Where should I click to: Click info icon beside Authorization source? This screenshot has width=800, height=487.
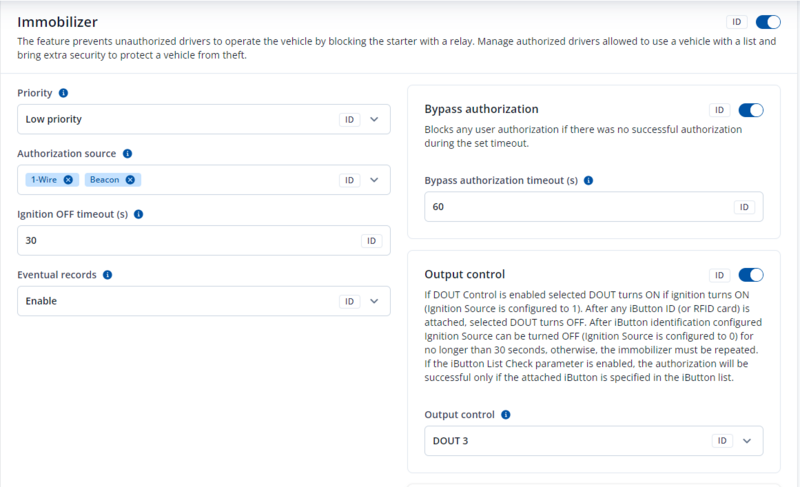128,154
